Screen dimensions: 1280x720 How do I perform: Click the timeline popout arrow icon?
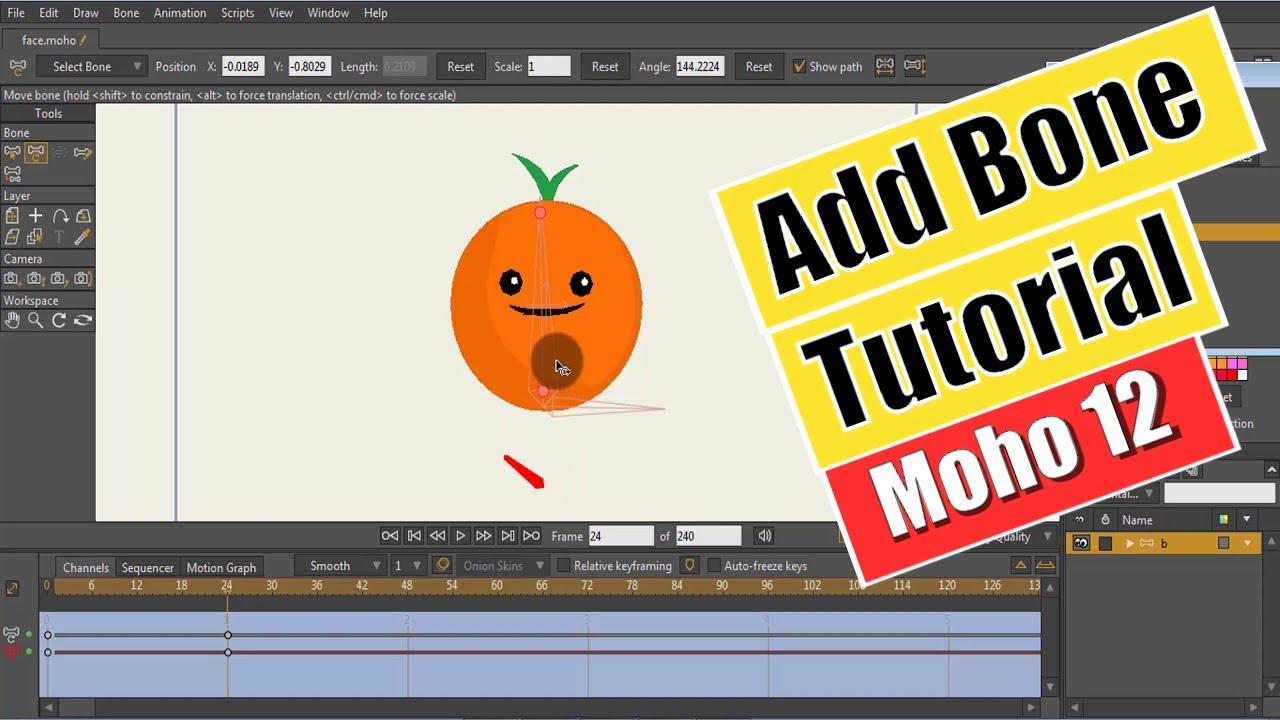(12, 588)
